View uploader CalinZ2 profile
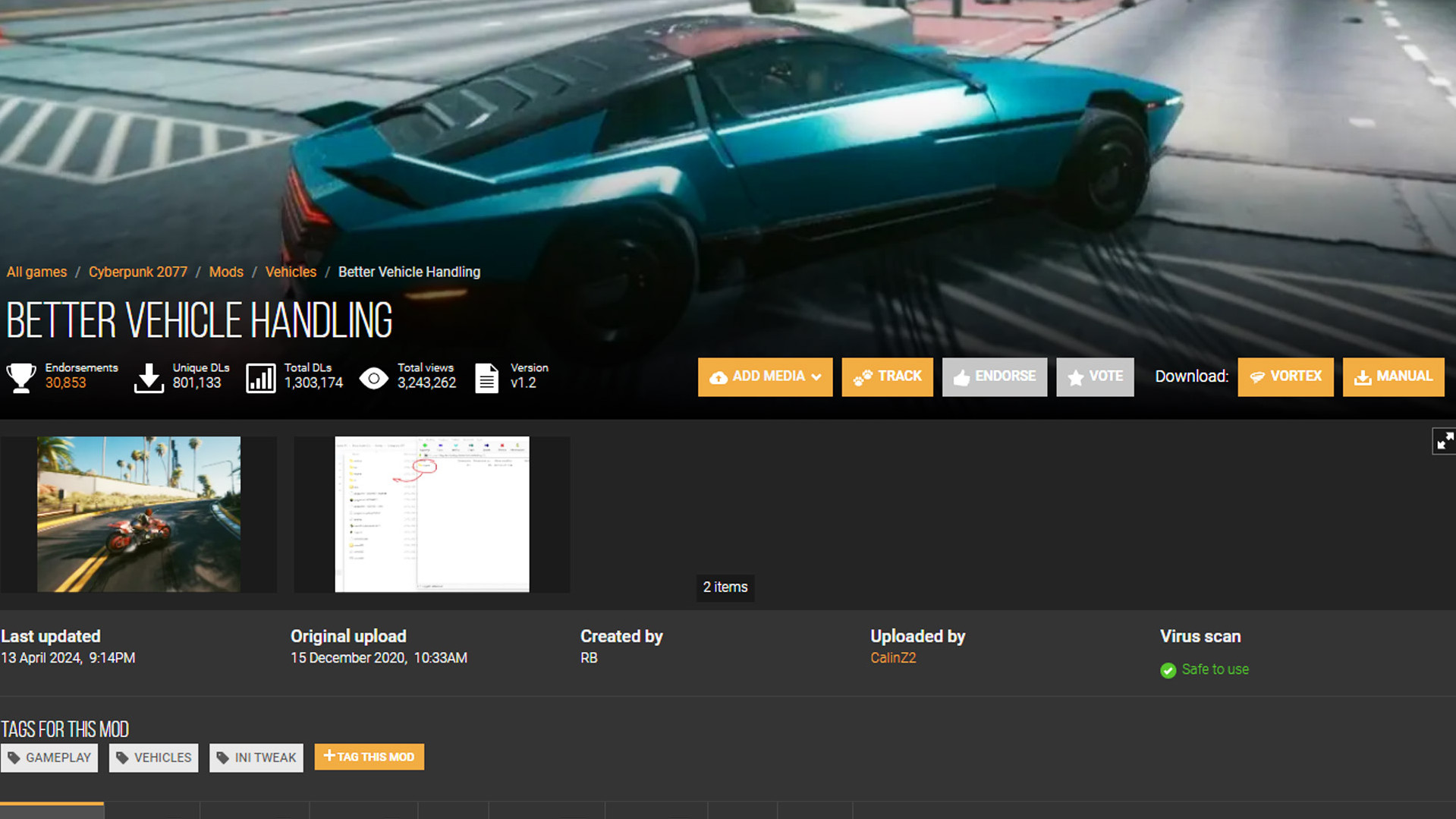Screen dimensions: 1456x819 pyautogui.click(x=893, y=658)
